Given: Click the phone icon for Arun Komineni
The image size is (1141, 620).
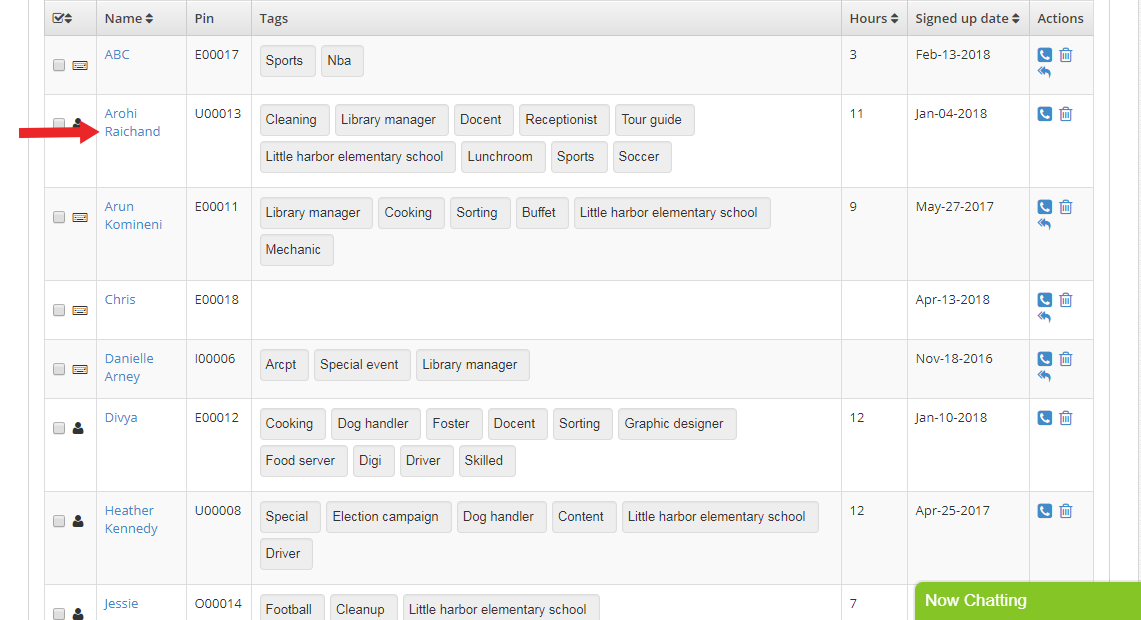Looking at the screenshot, I should pos(1044,207).
